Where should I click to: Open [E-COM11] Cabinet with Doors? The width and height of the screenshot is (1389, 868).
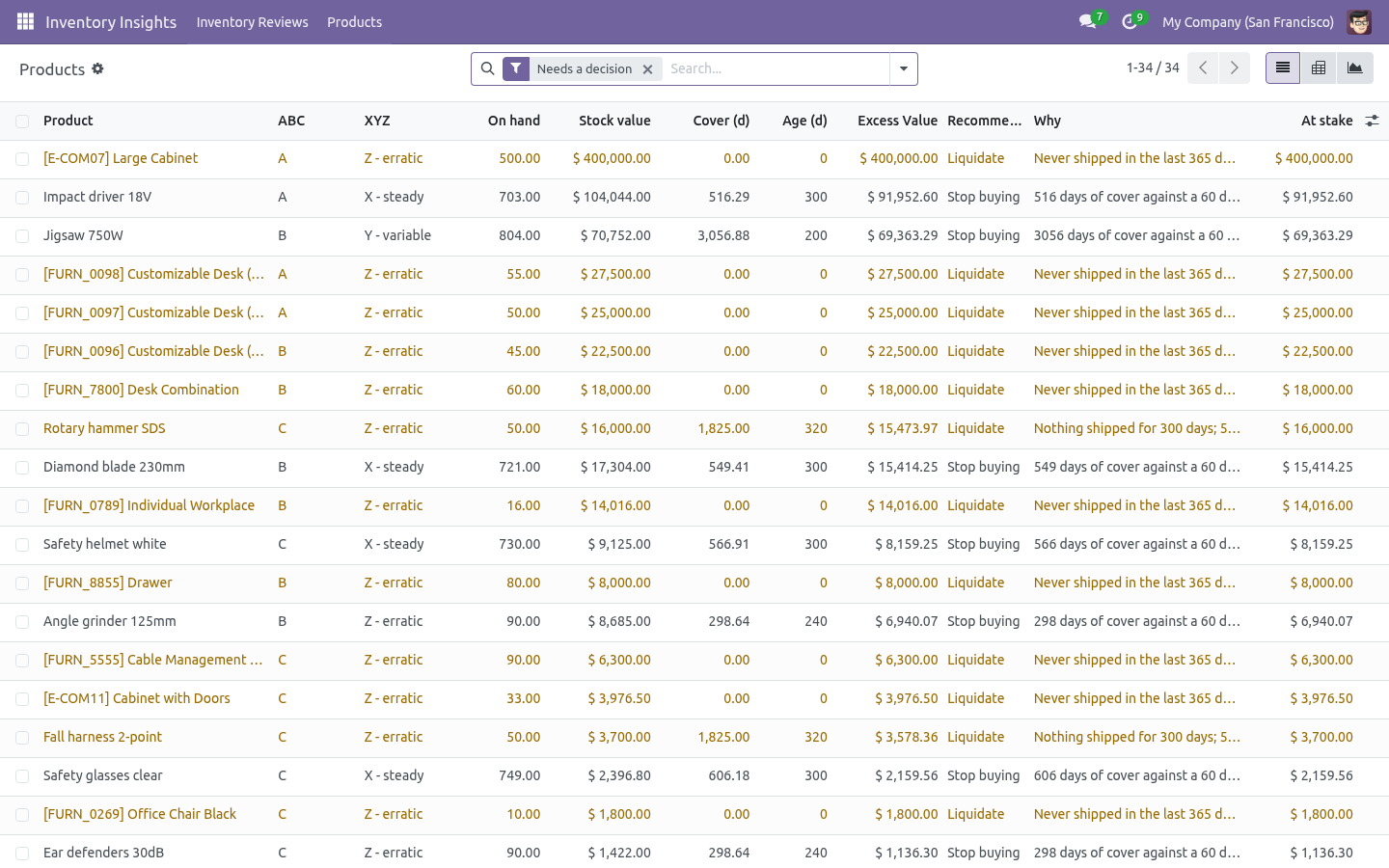click(137, 698)
